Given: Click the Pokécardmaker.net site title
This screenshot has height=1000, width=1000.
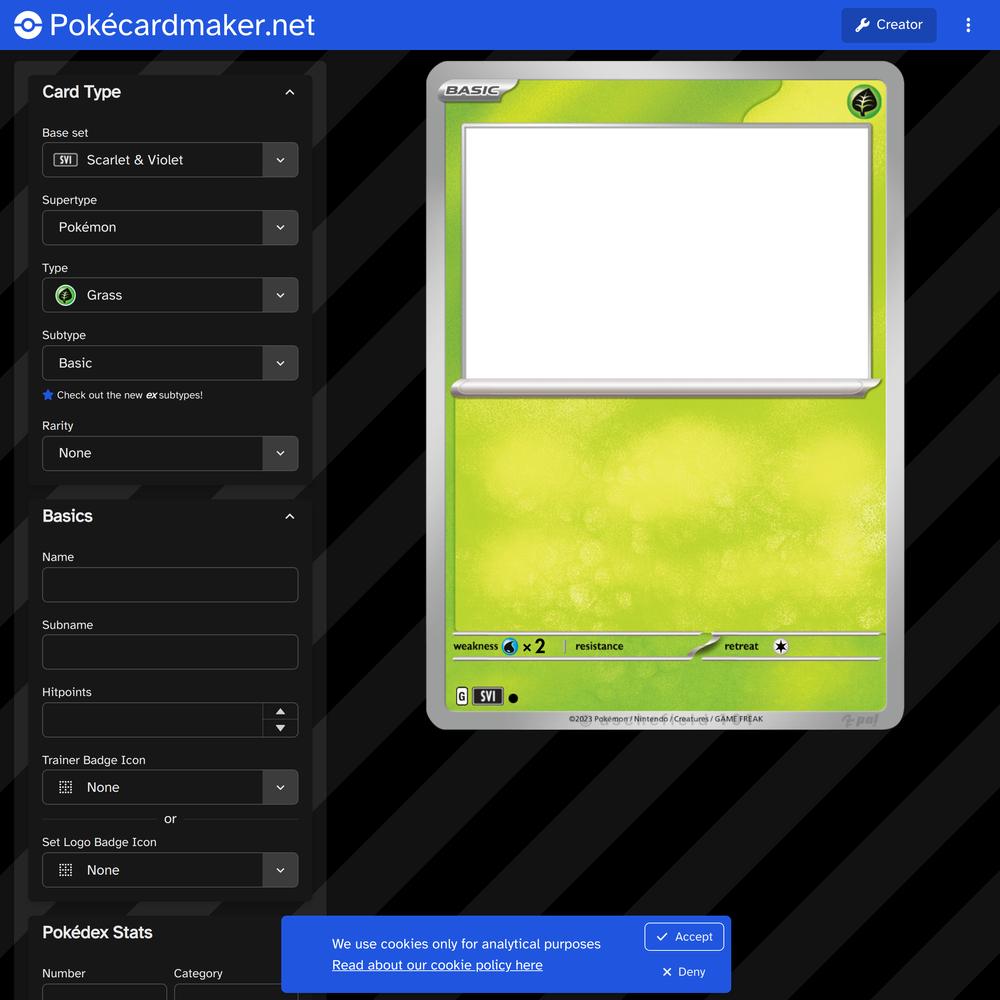Looking at the screenshot, I should tap(182, 25).
